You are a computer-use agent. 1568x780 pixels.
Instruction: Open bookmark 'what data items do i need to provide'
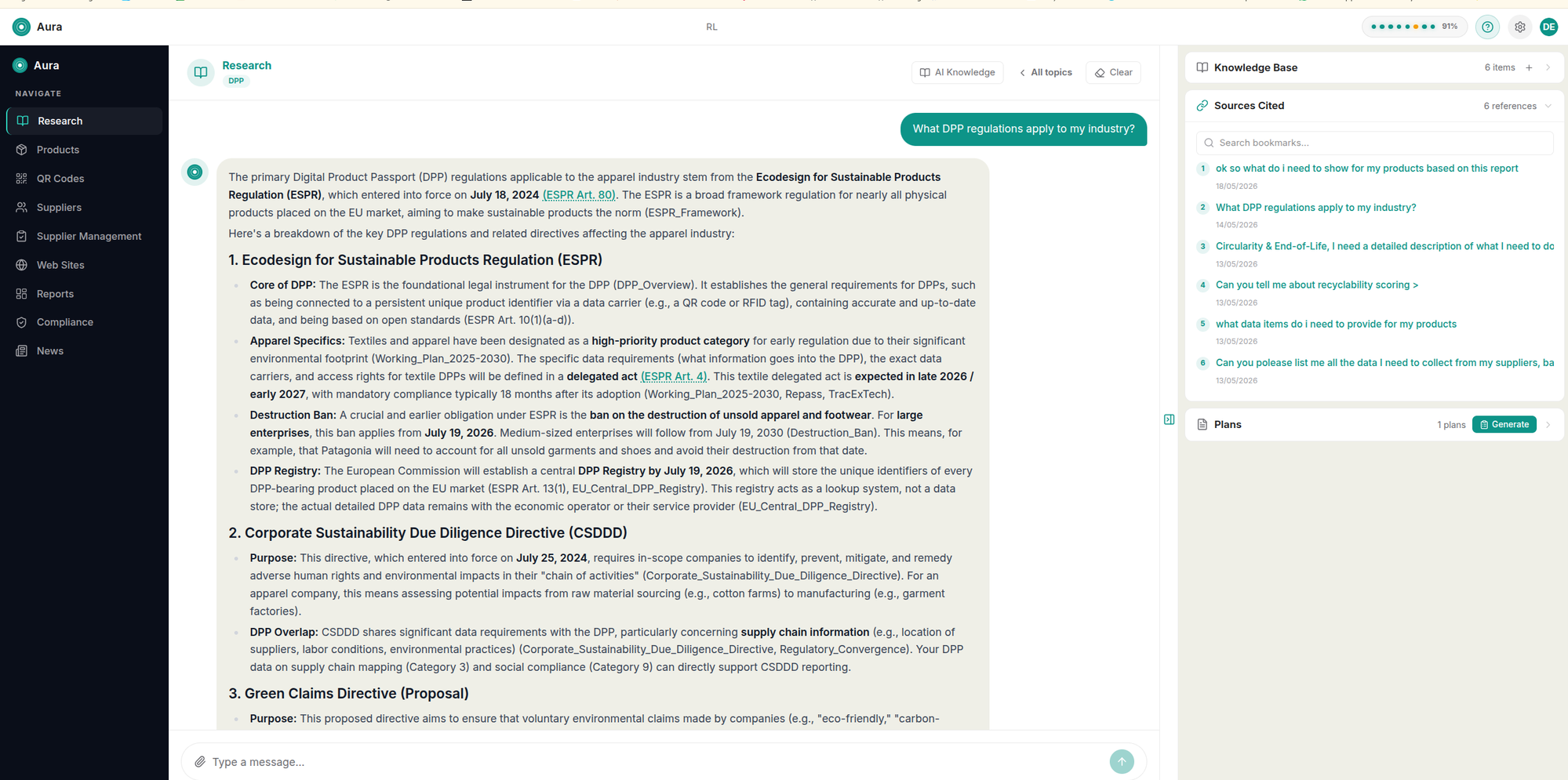tap(1336, 324)
